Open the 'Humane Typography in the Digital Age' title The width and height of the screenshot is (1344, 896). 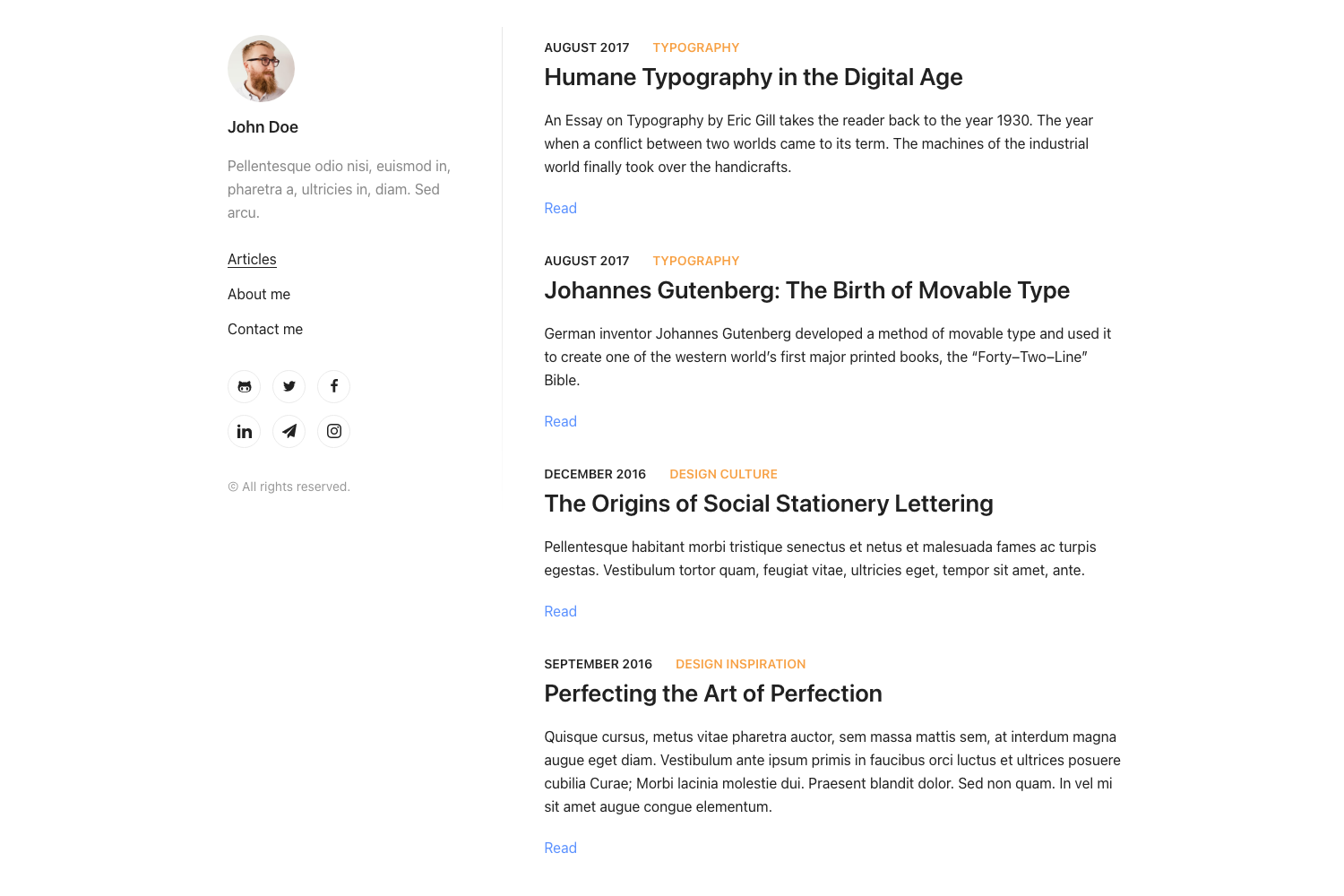click(753, 78)
